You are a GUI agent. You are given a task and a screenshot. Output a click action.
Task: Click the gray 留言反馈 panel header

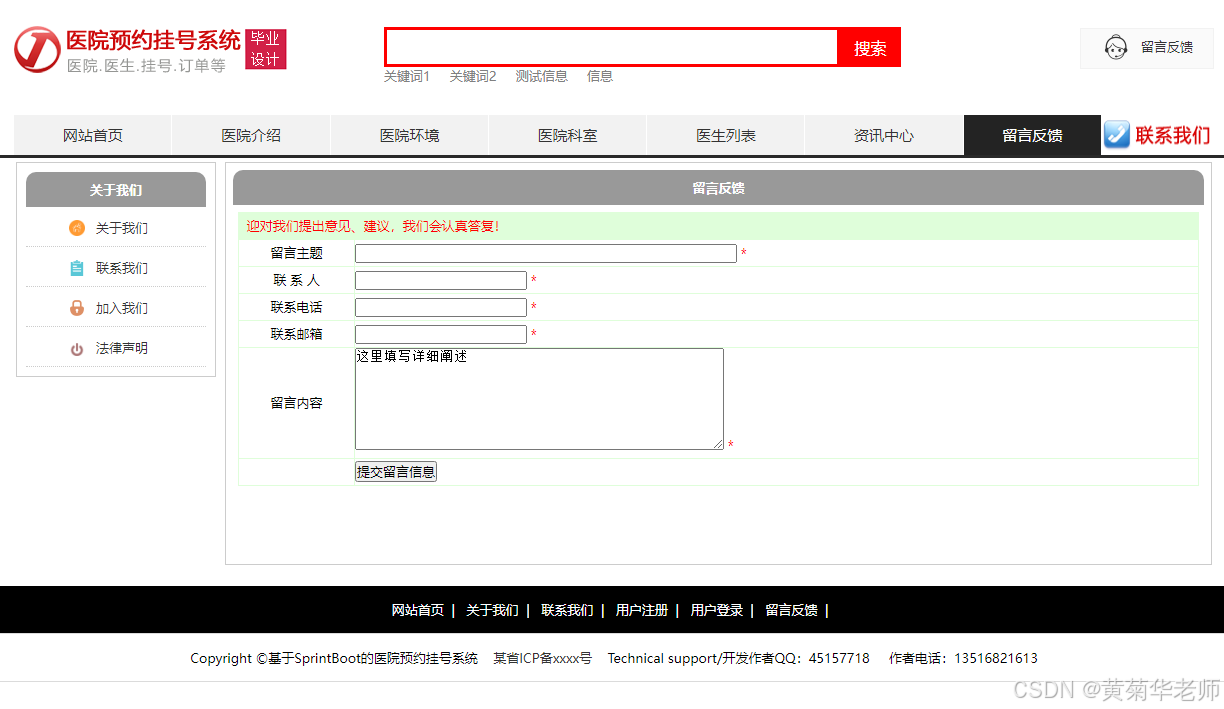(718, 188)
